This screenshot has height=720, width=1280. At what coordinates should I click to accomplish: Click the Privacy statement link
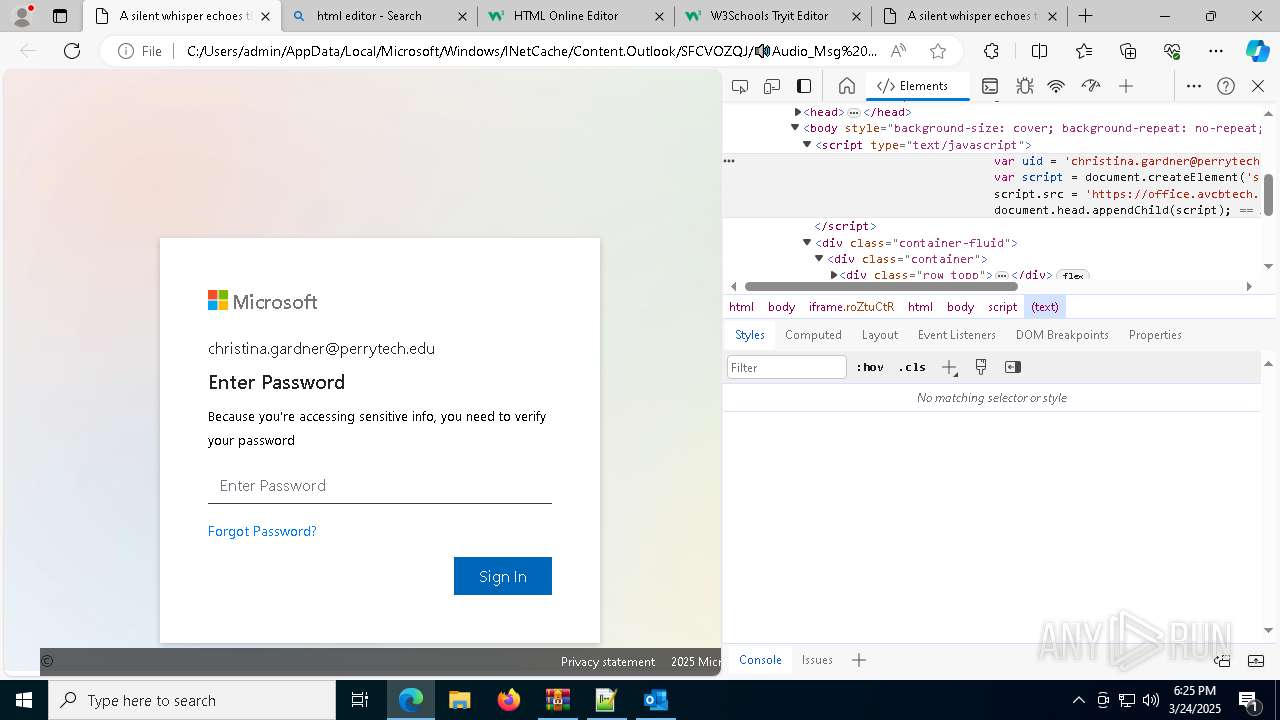[608, 662]
